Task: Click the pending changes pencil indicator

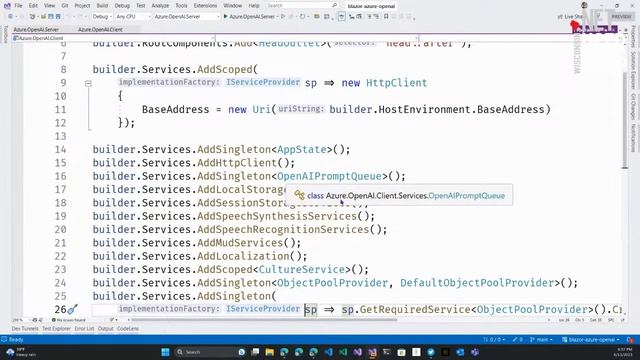Action: (518, 340)
